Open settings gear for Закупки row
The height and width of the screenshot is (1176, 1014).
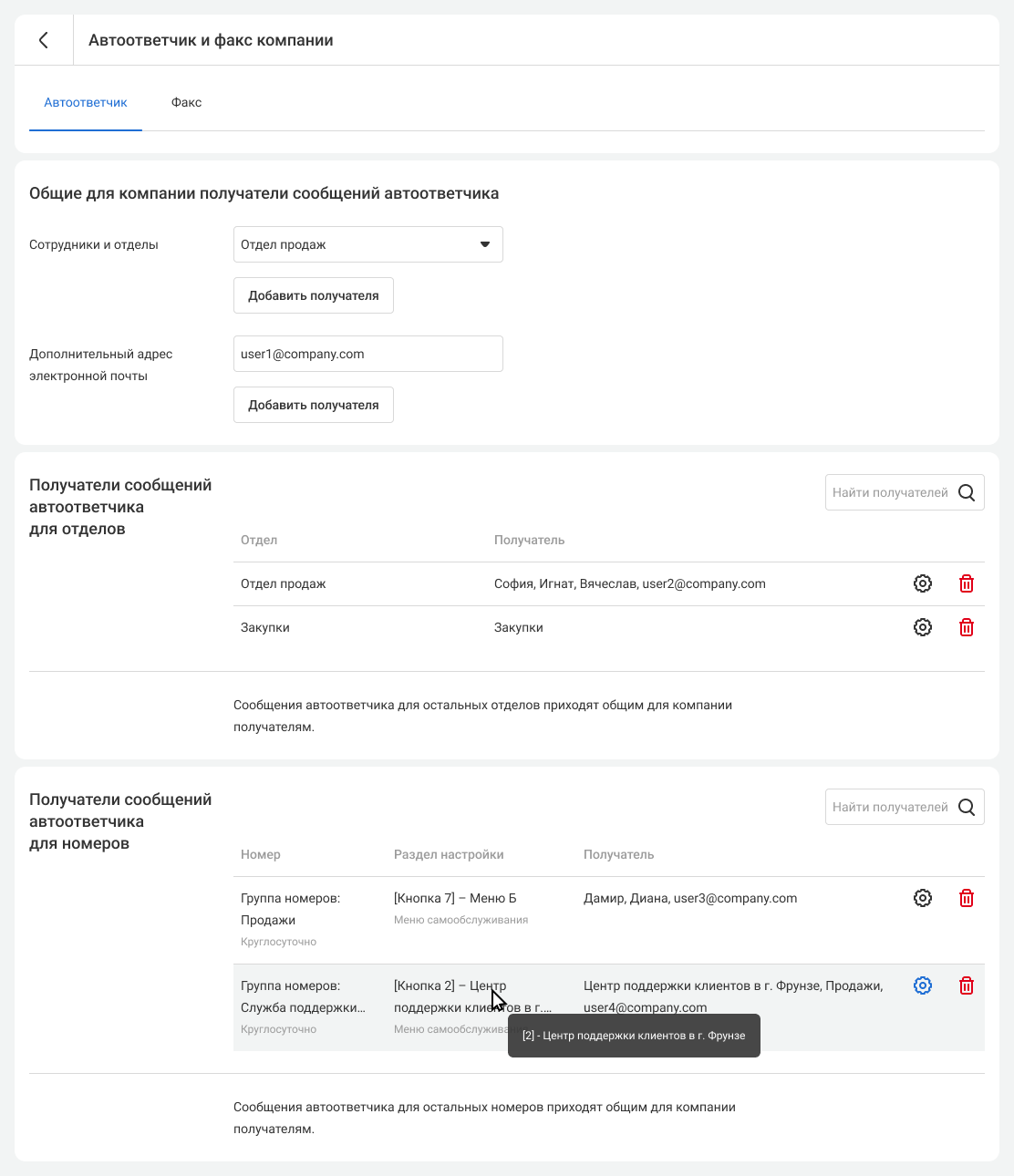[x=923, y=627]
